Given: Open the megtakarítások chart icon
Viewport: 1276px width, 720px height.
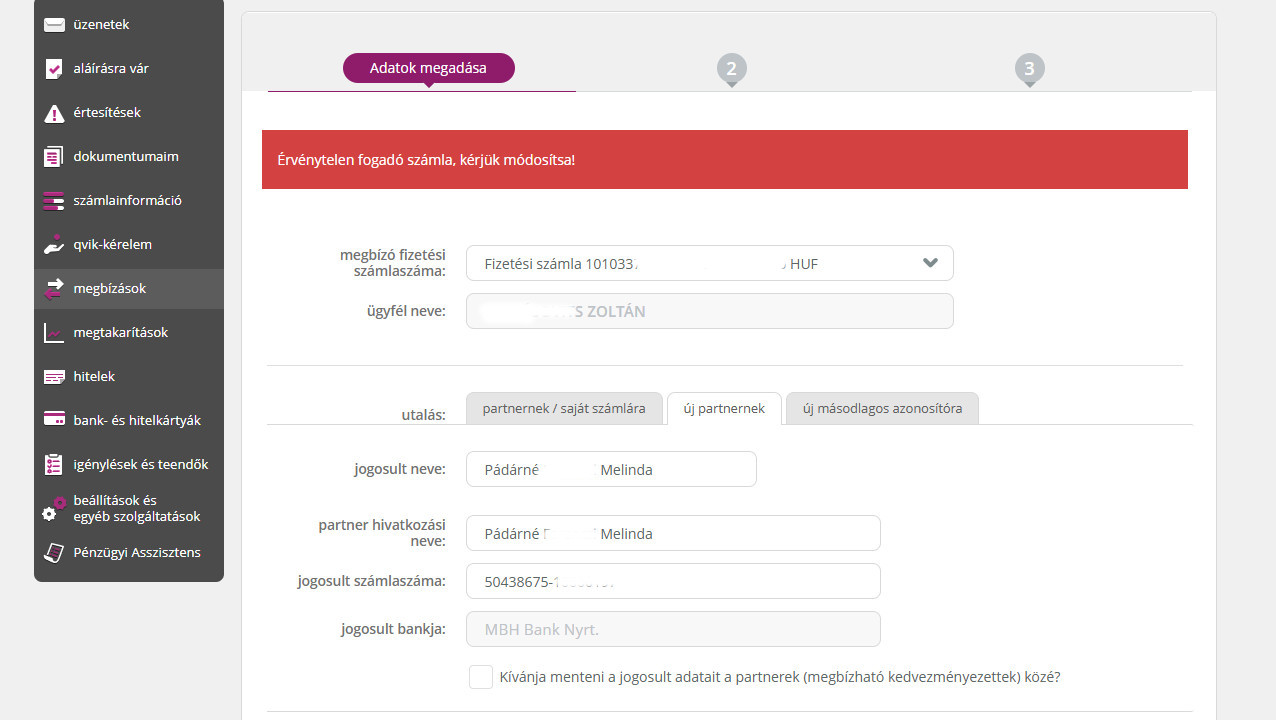Looking at the screenshot, I should pos(54,333).
